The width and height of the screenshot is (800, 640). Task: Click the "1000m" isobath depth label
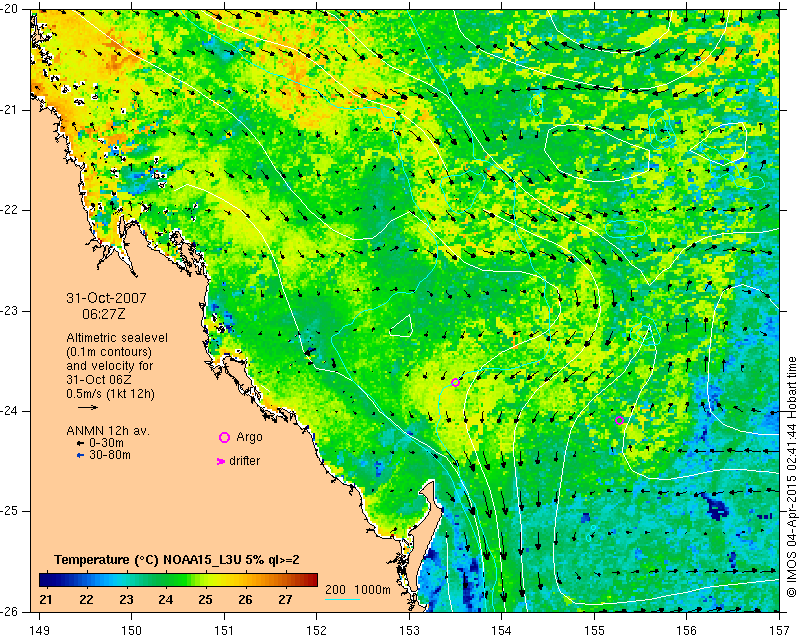[x=372, y=590]
